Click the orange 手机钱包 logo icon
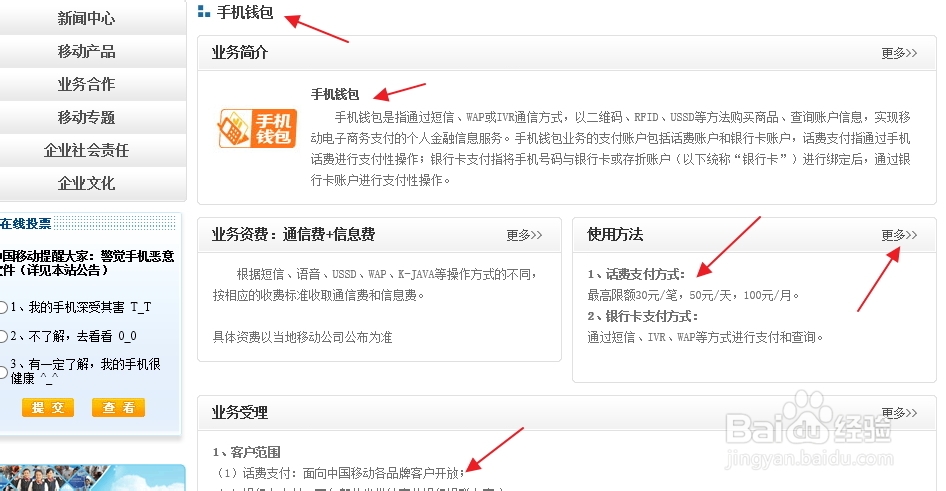Image resolution: width=946 pixels, height=491 pixels. 257,128
